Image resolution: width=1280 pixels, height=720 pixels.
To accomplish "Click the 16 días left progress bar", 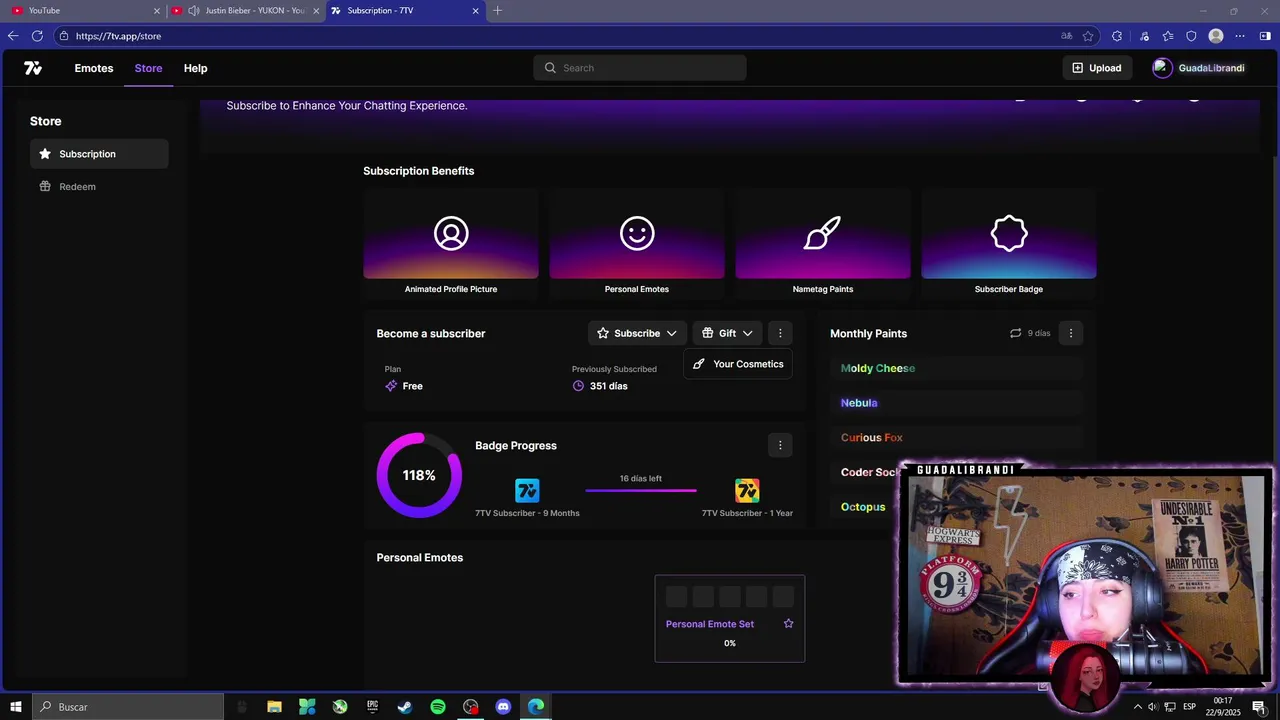I will [x=641, y=490].
